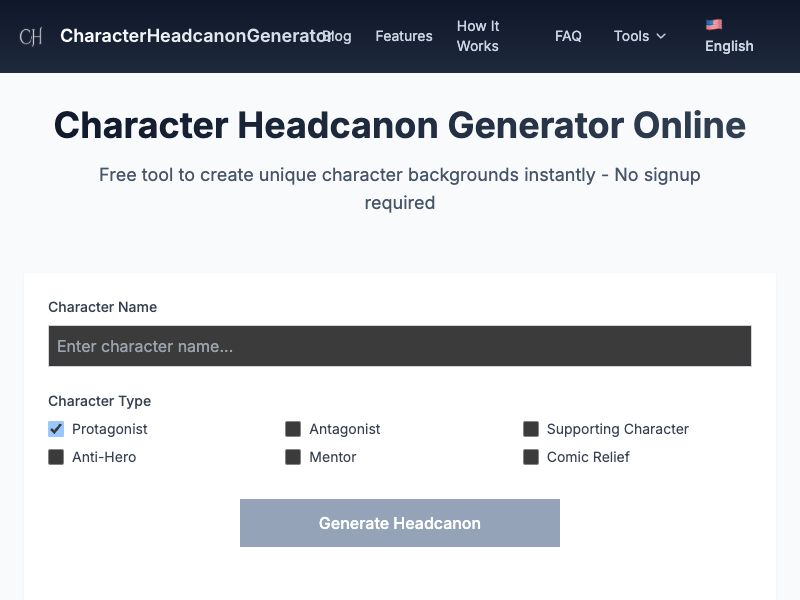Click the Character Headcanon Generator Online heading

[400, 125]
